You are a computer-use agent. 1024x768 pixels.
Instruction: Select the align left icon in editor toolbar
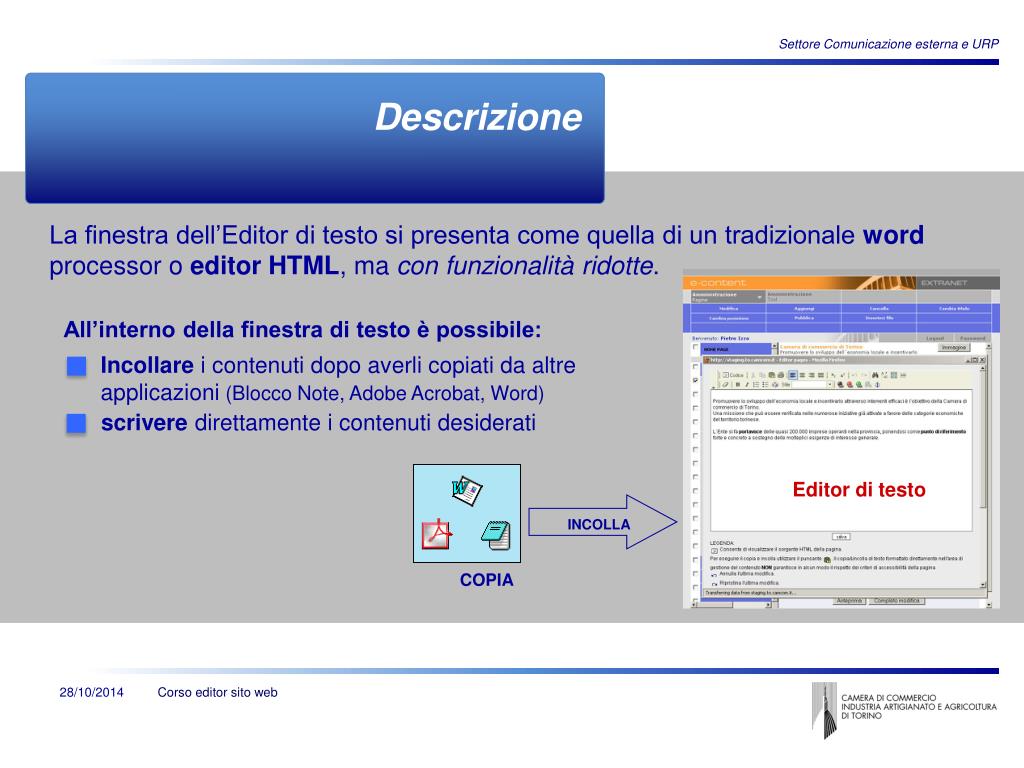[793, 376]
